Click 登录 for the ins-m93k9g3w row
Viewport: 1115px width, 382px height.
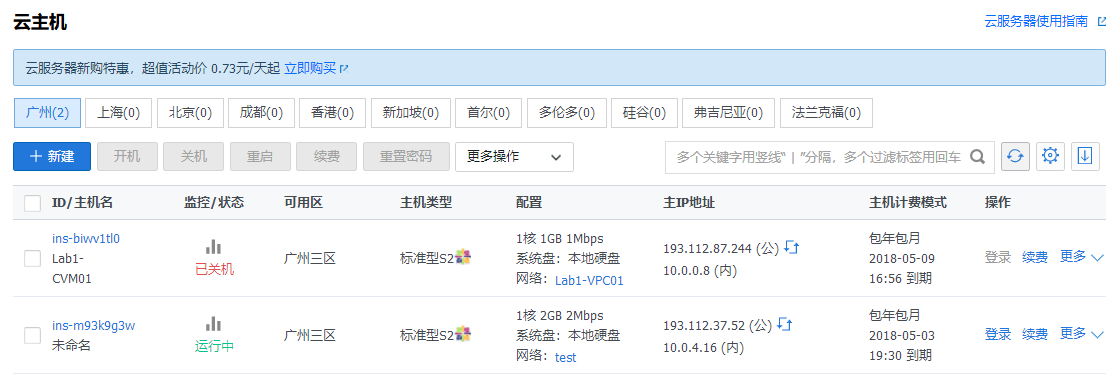[x=998, y=334]
